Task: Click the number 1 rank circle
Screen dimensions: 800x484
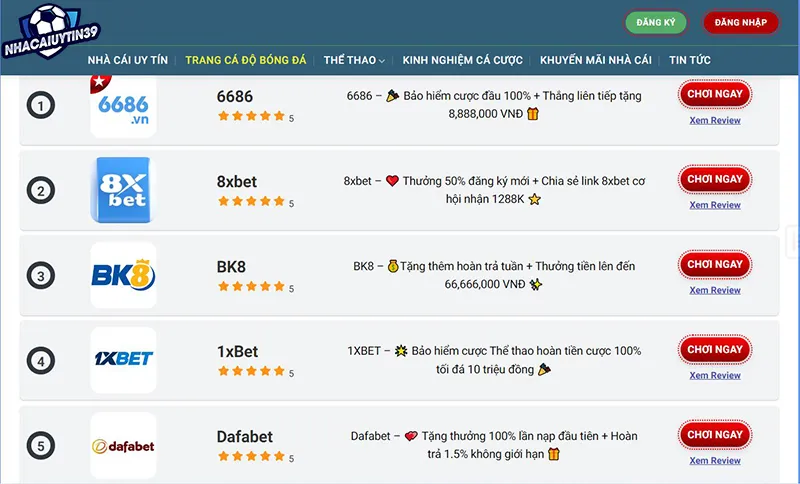Action: pyautogui.click(x=41, y=105)
